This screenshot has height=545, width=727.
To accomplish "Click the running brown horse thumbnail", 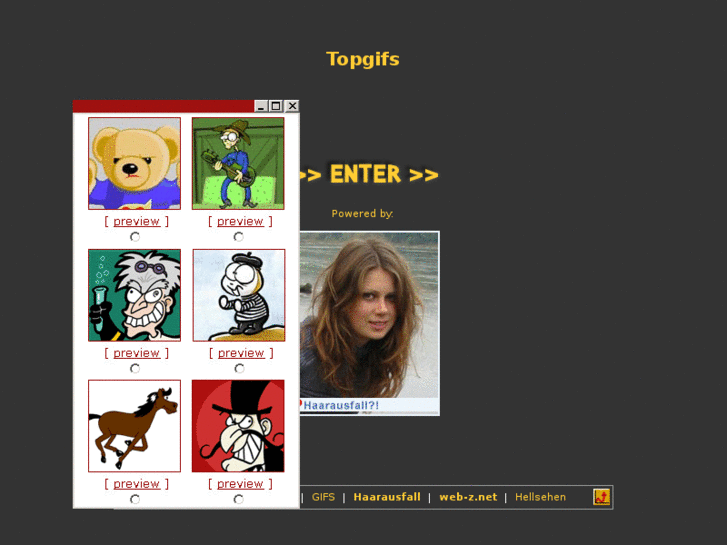I will [x=134, y=426].
